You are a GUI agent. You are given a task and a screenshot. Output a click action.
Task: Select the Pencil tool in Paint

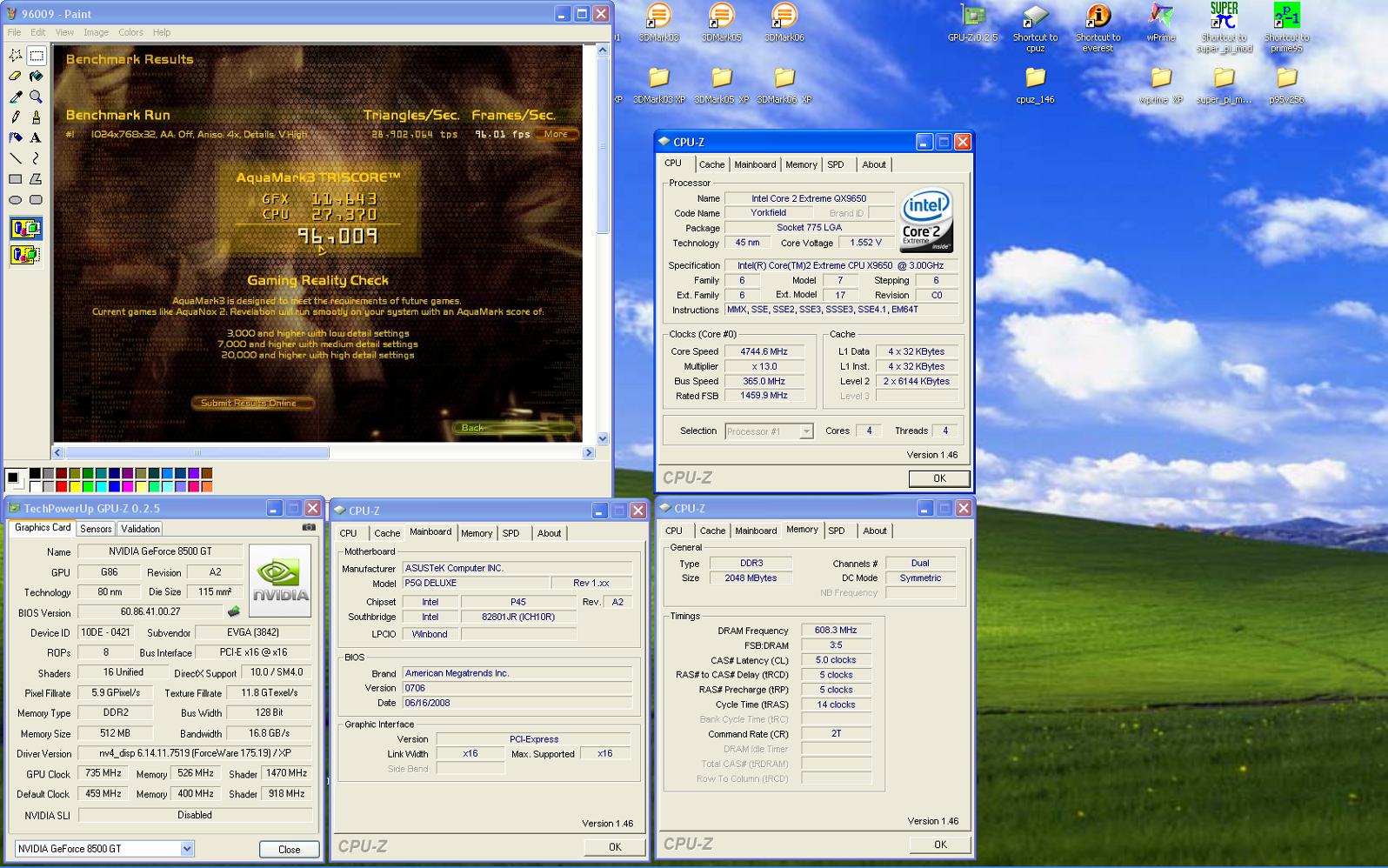point(16,117)
